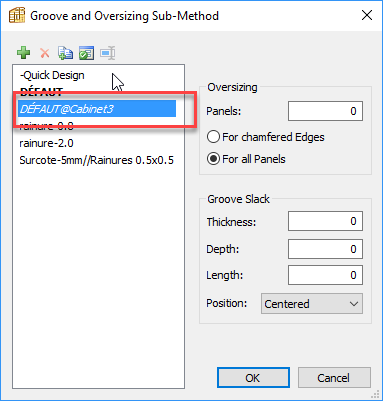
Task: Select Surcote-5mm//Rainures 0.5x0.5 entry
Action: tap(97, 160)
